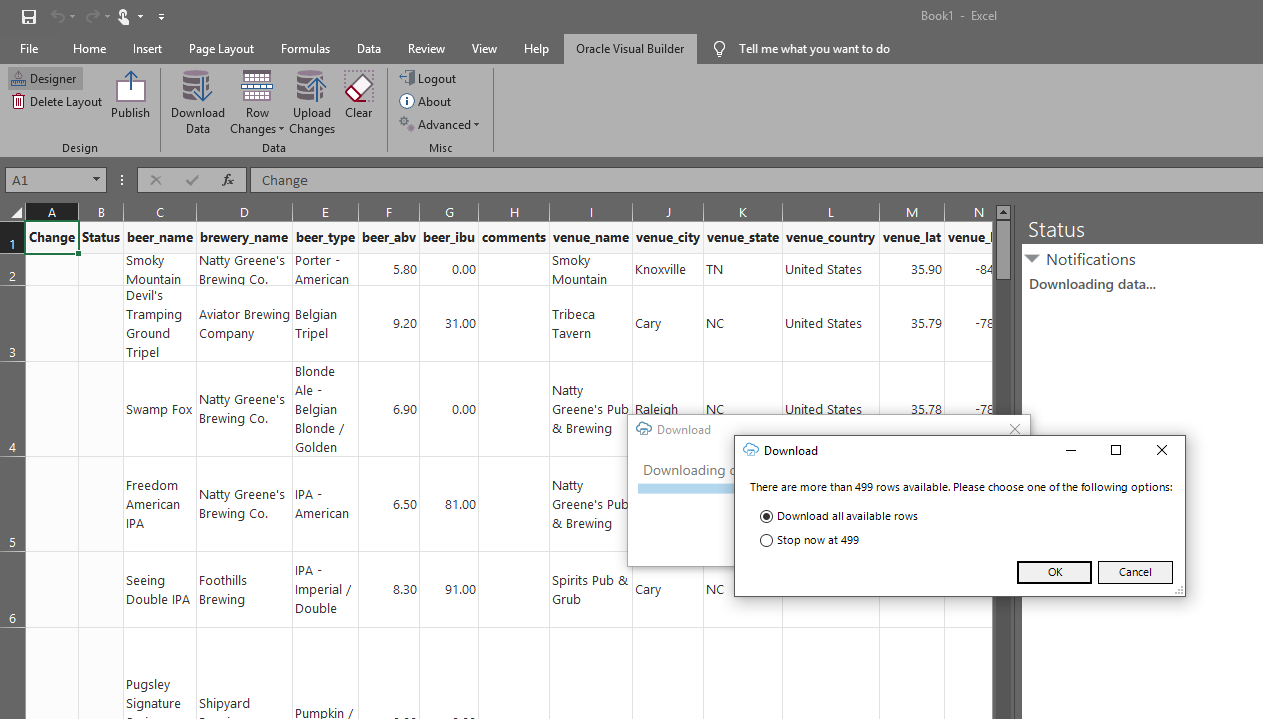Screen dimensions: 1263x719
Task: Click the 9.20 beer_abv cell
Action: click(389, 324)
